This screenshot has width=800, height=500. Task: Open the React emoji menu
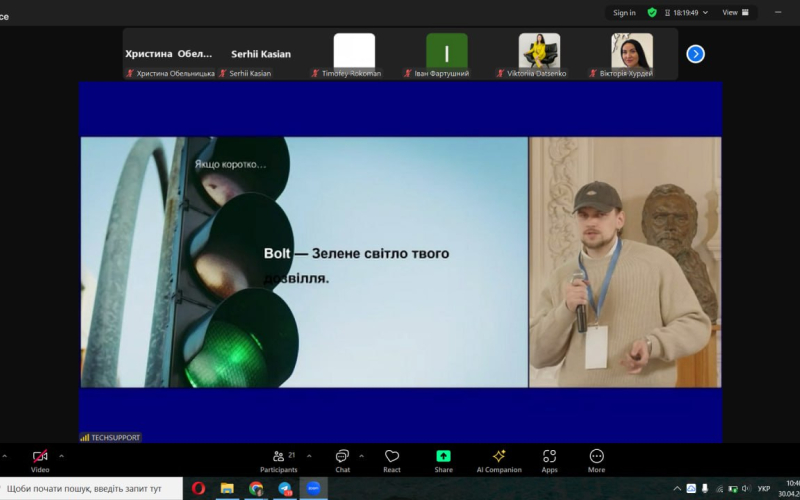(x=392, y=461)
